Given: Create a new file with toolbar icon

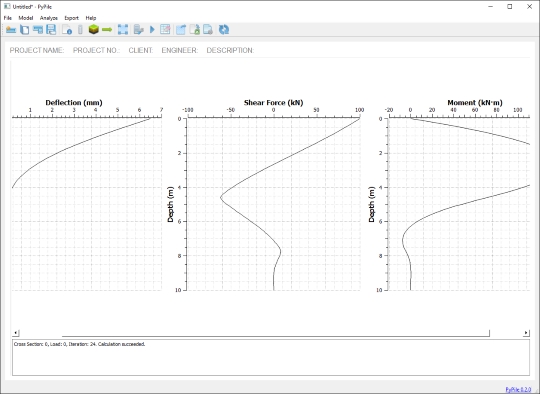Looking at the screenshot, I should coord(24,30).
